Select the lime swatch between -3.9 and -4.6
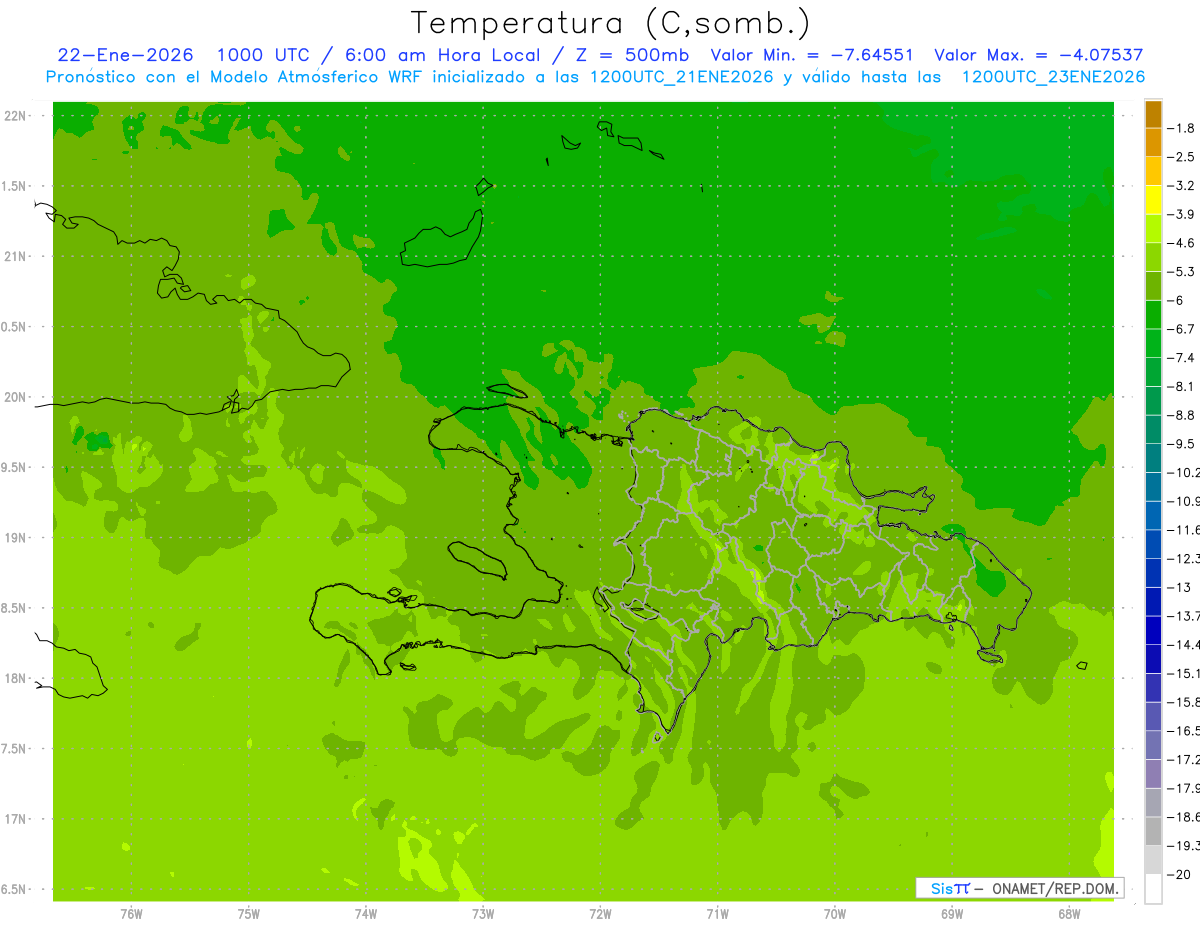Image resolution: width=1200 pixels, height=927 pixels. (1153, 229)
